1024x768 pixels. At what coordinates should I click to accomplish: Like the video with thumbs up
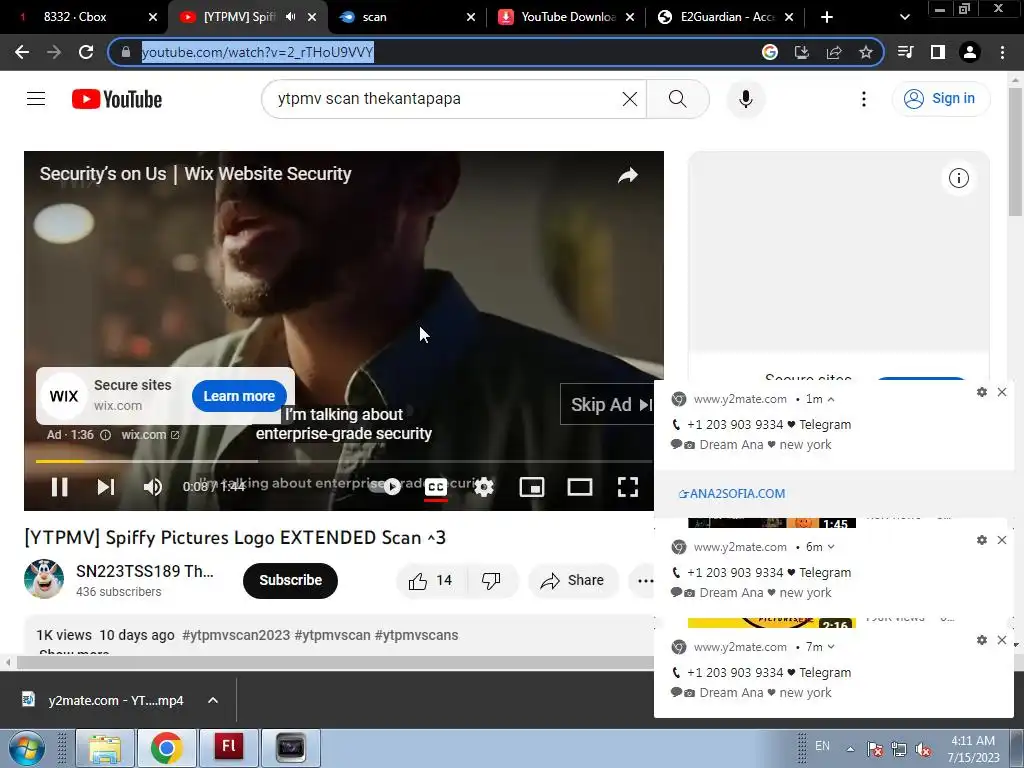pos(431,581)
